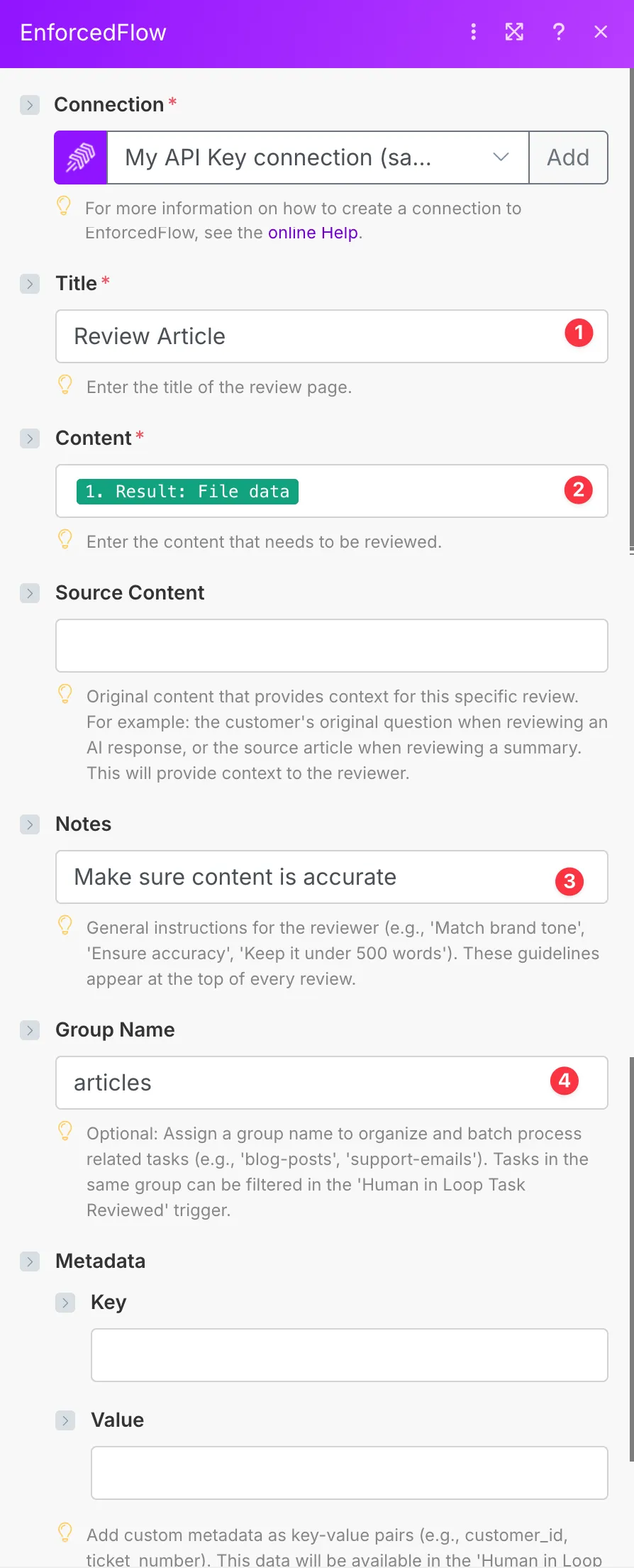Click the lightbulb hint under Title

[65, 385]
